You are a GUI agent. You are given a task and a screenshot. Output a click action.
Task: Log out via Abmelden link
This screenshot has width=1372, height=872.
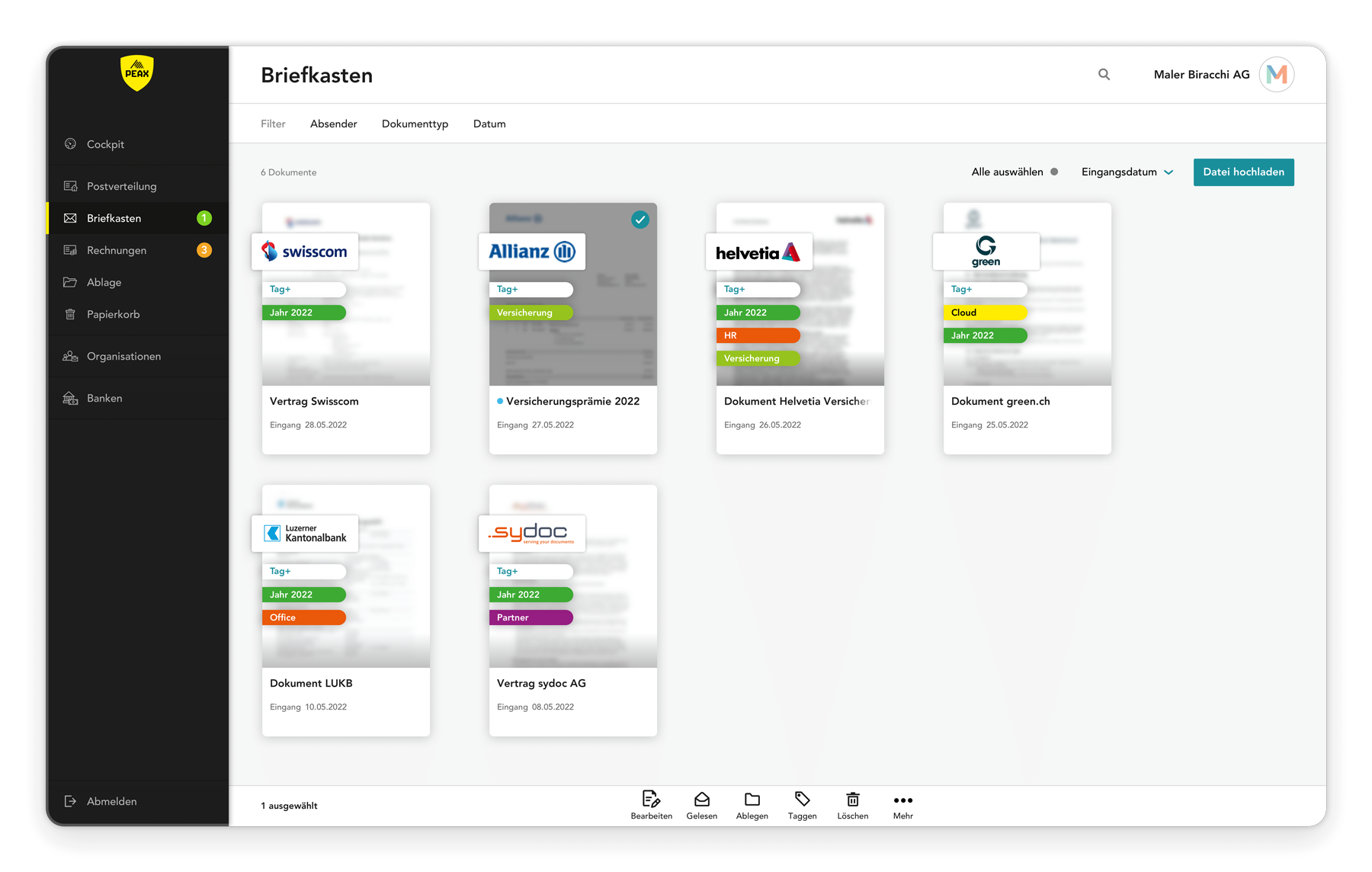click(x=111, y=802)
